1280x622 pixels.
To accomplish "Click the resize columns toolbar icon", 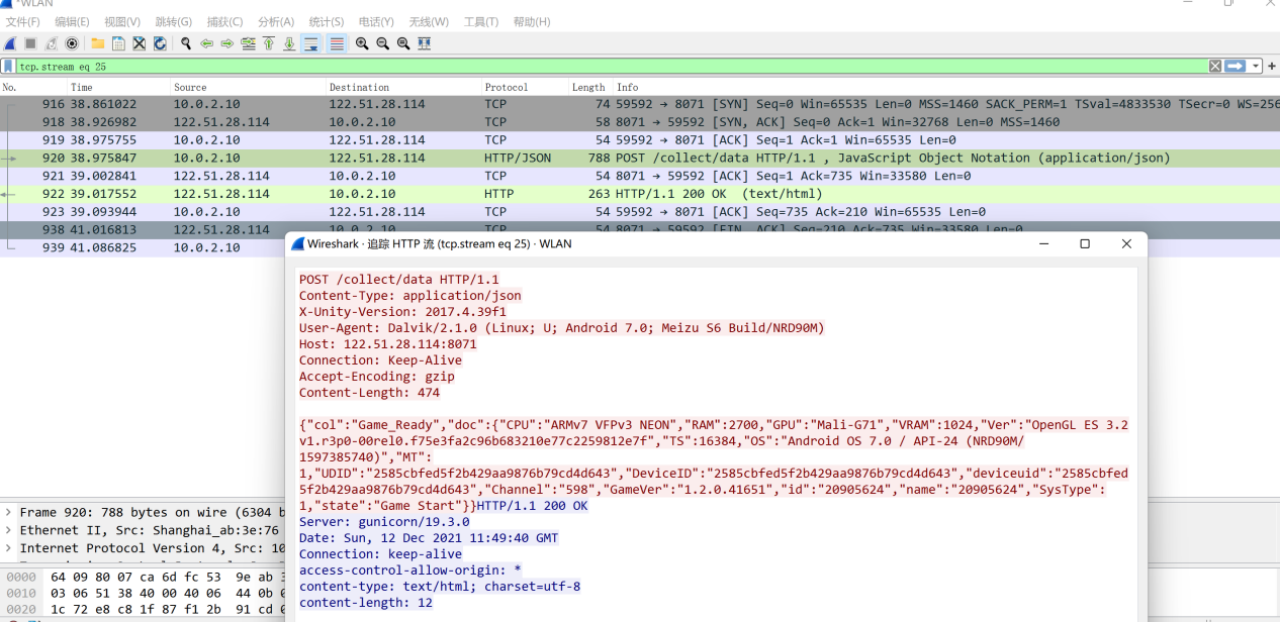I will click(424, 44).
